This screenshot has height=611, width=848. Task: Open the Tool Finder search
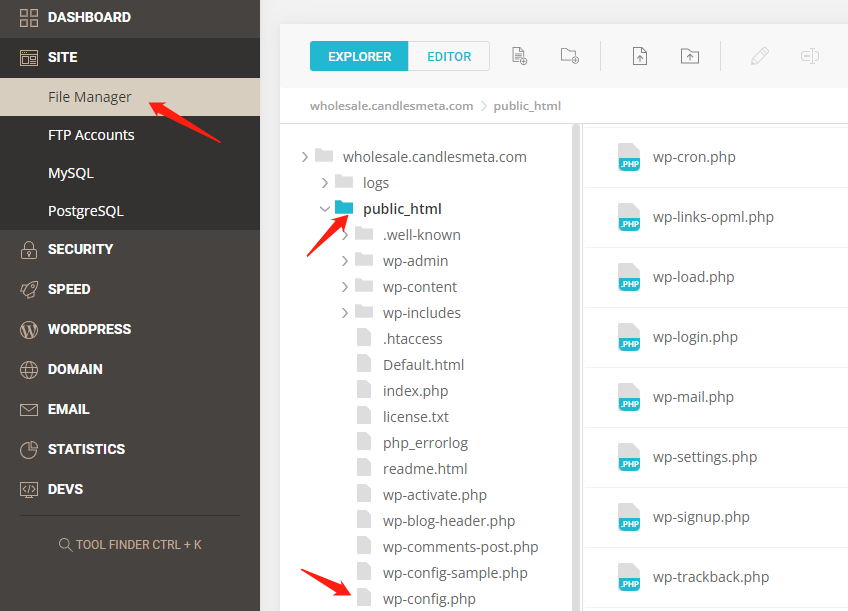[130, 544]
